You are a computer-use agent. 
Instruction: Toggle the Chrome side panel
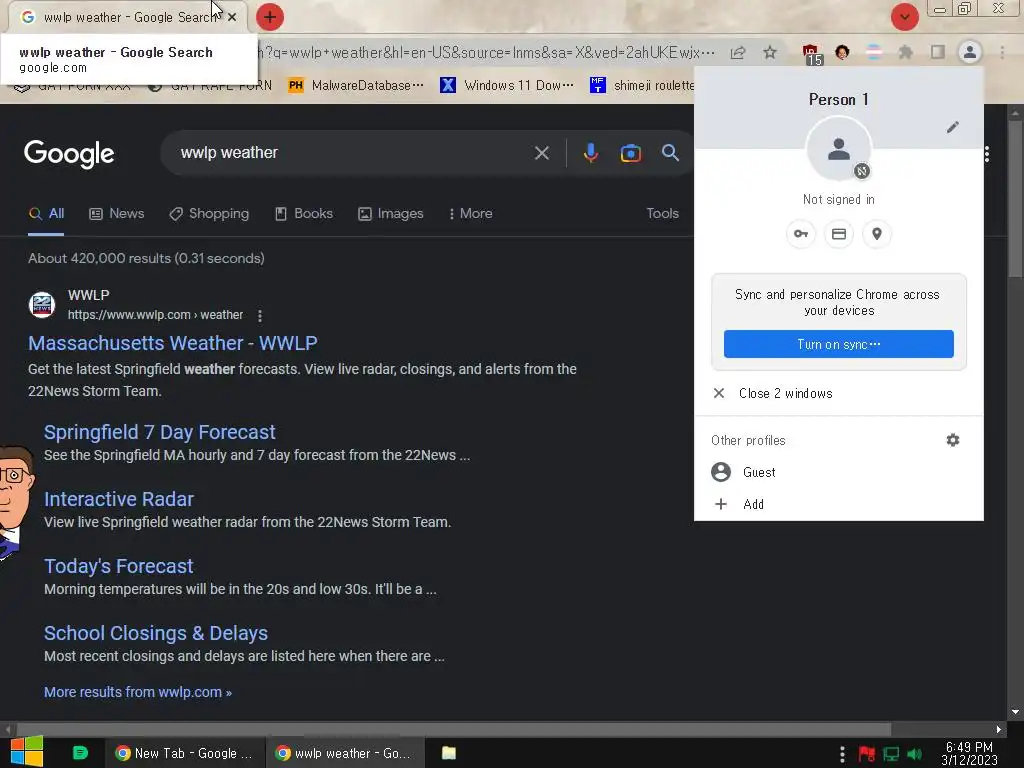[x=938, y=52]
